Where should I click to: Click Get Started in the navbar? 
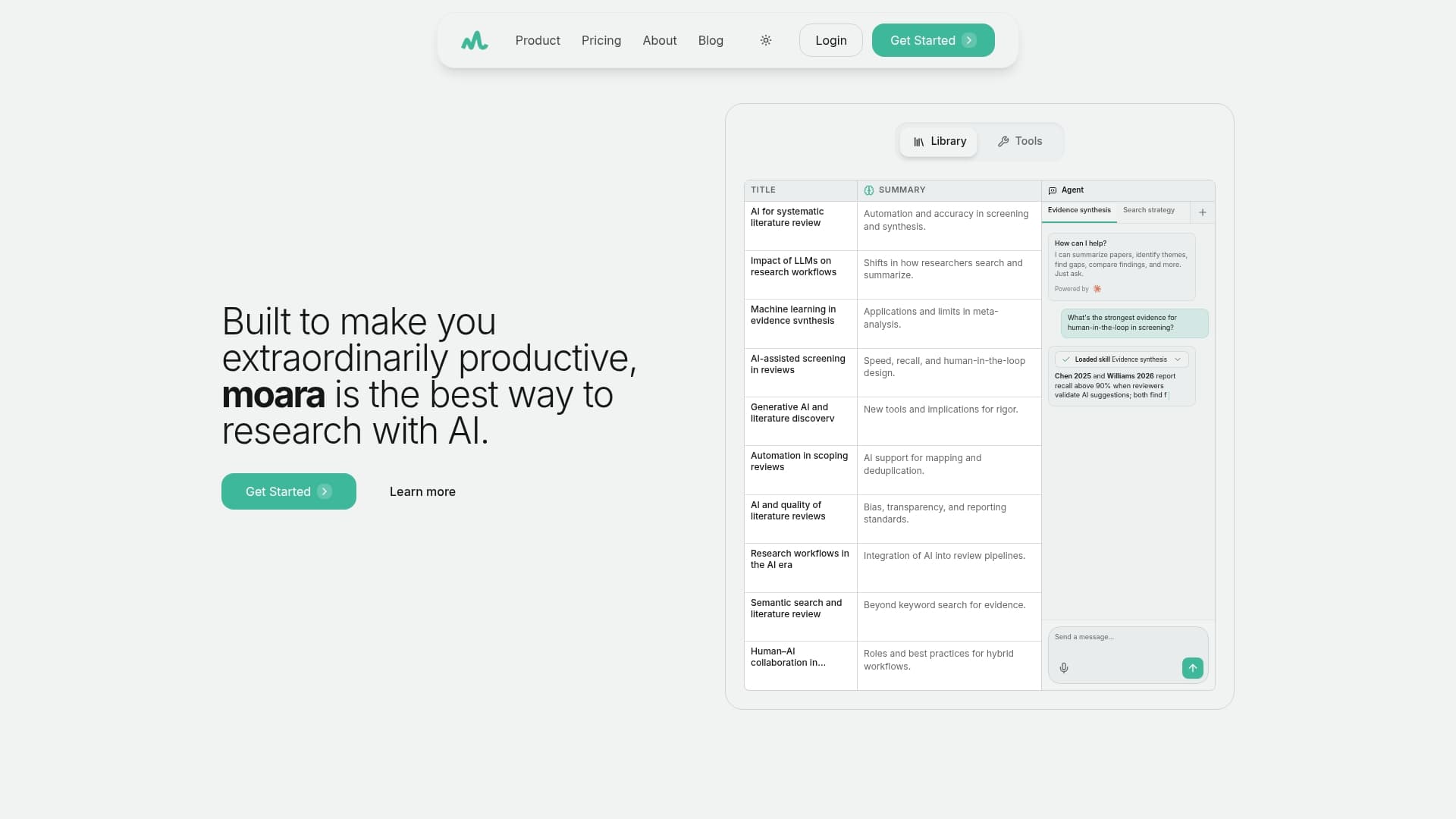(933, 40)
